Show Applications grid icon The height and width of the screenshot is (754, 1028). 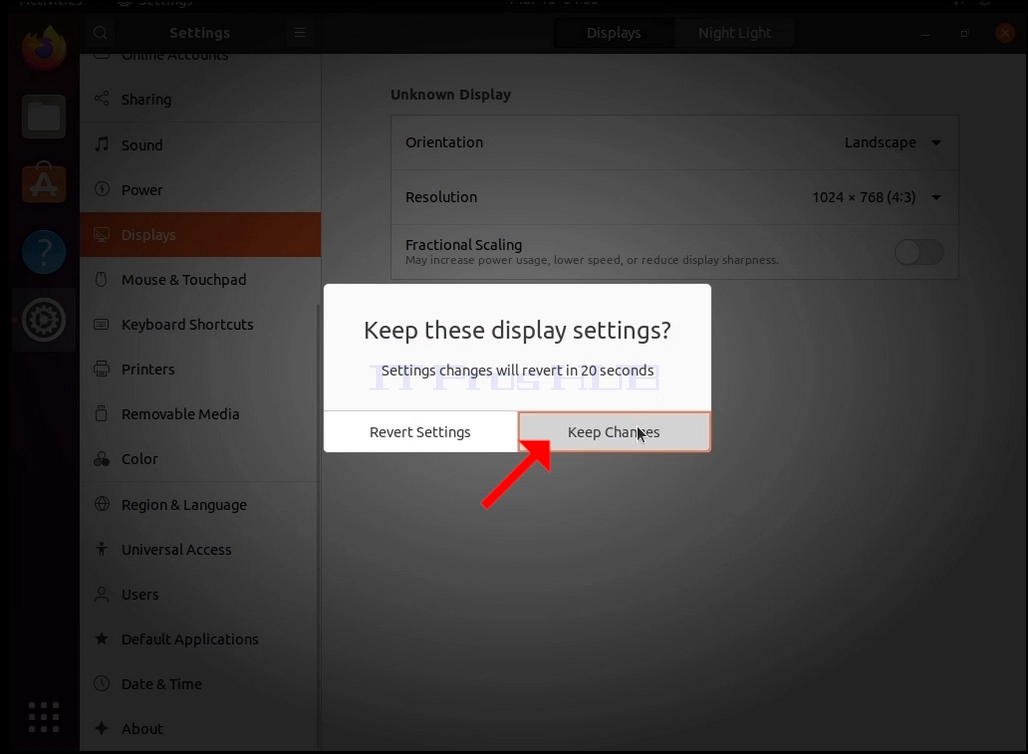pyautogui.click(x=44, y=717)
